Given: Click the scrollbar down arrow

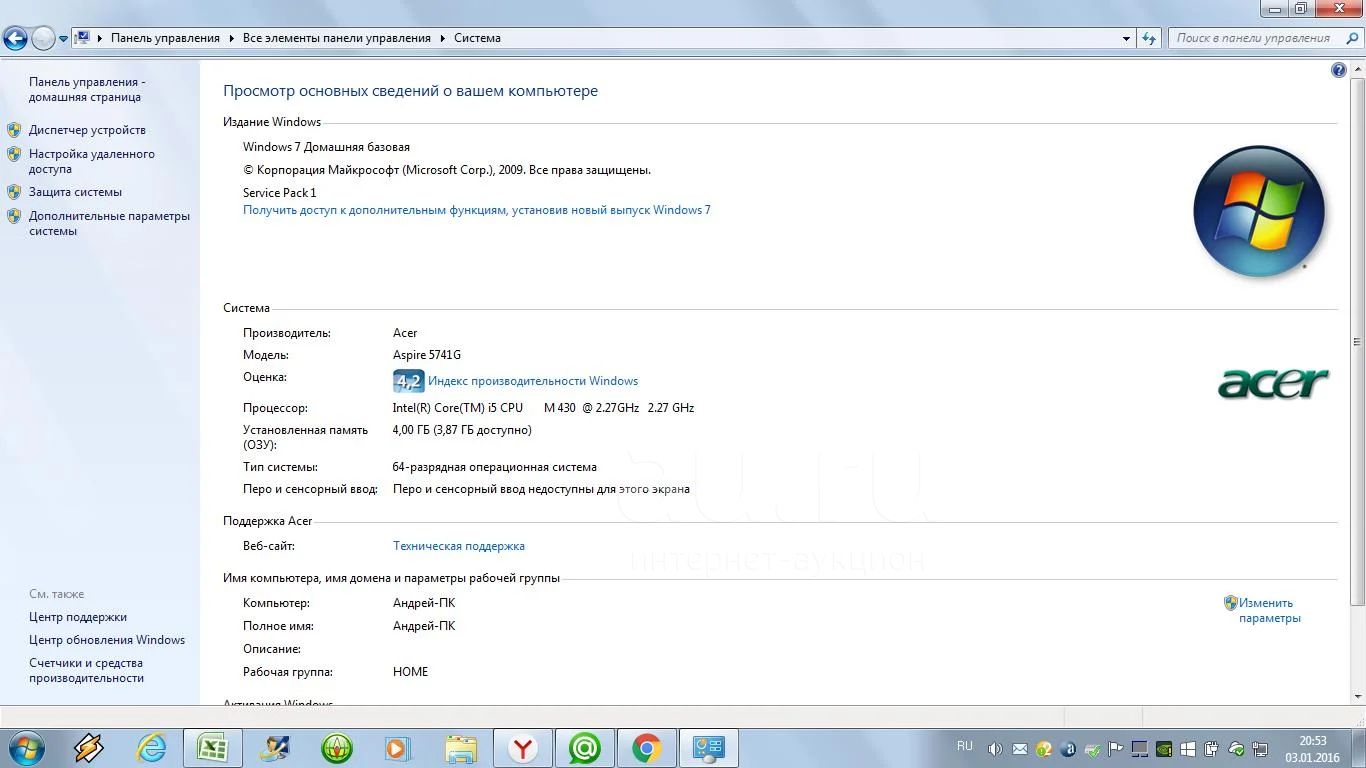Looking at the screenshot, I should [x=1357, y=697].
